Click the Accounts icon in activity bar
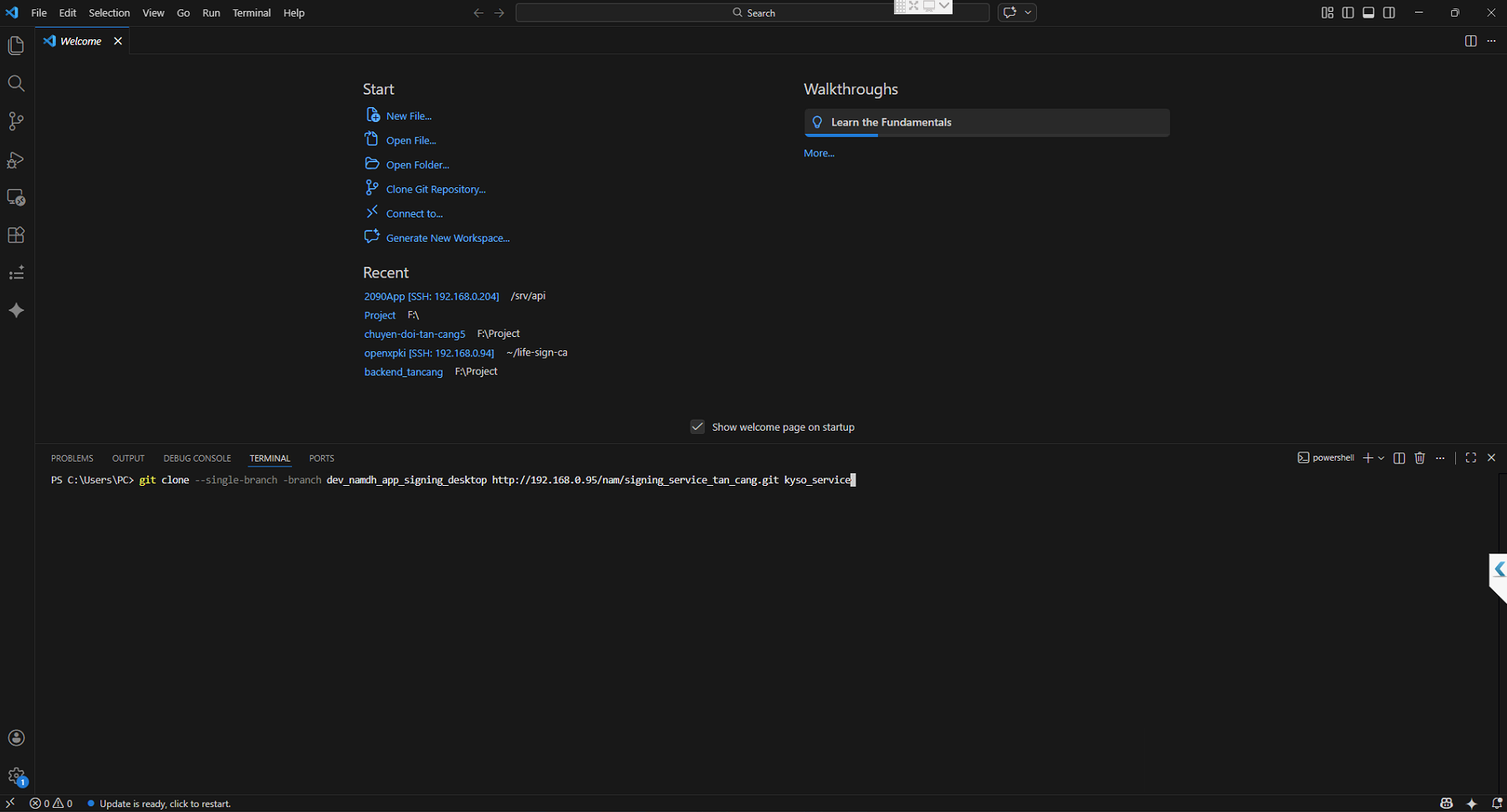Screen dimensions: 1507x812 16,738
